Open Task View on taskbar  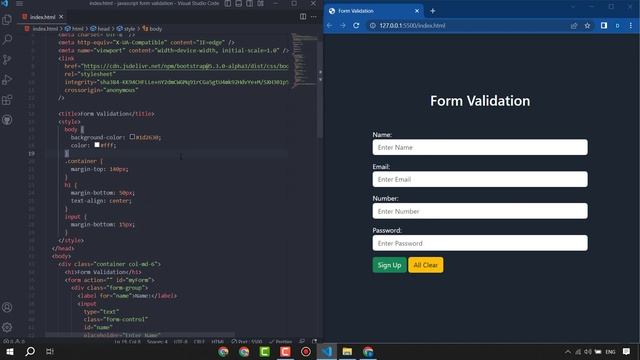50,351
